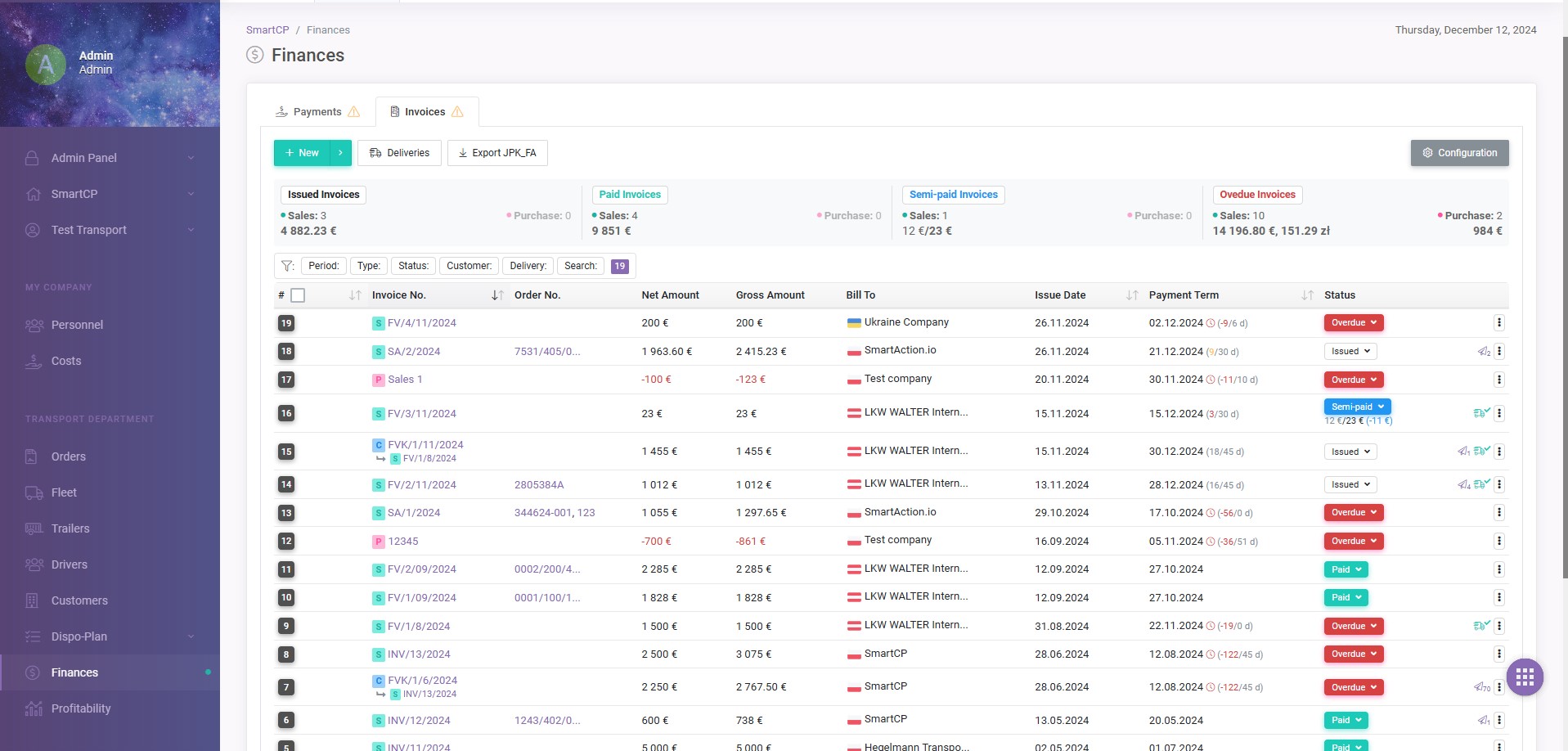1568x751 pixels.
Task: Toggle the select-all invoices checkbox
Action: tap(298, 295)
